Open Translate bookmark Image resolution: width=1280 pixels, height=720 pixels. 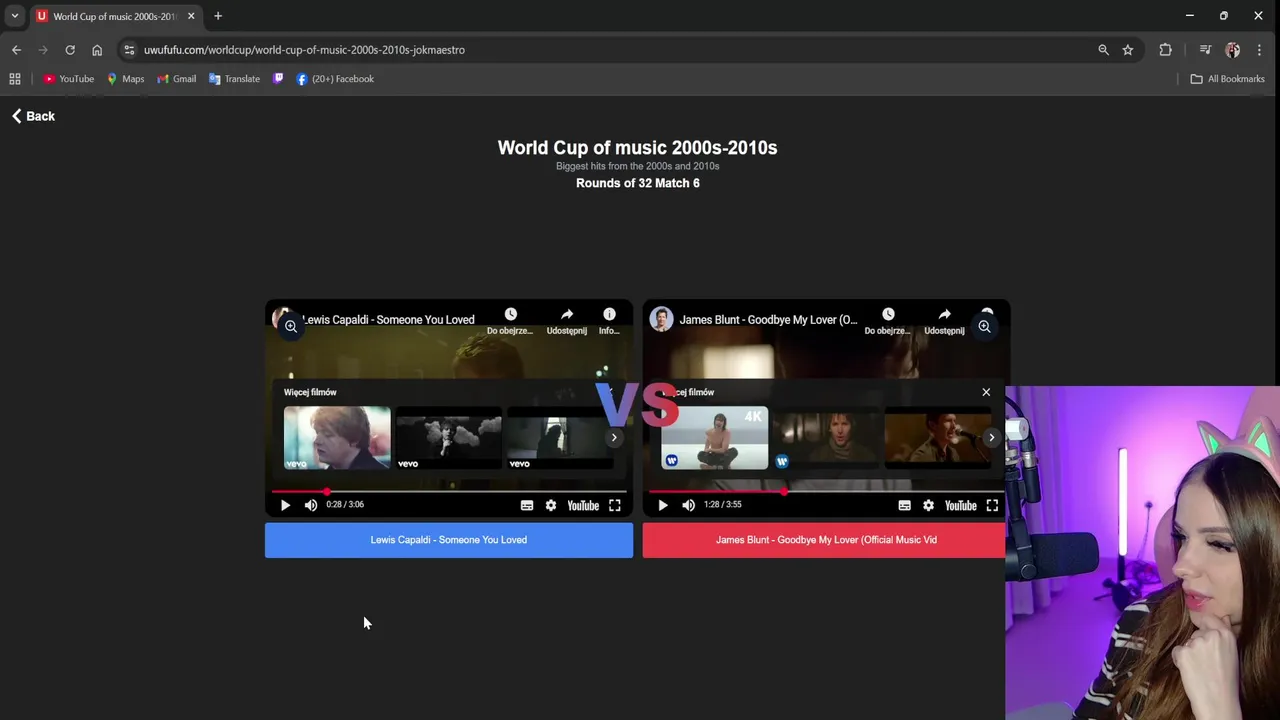pos(234,79)
